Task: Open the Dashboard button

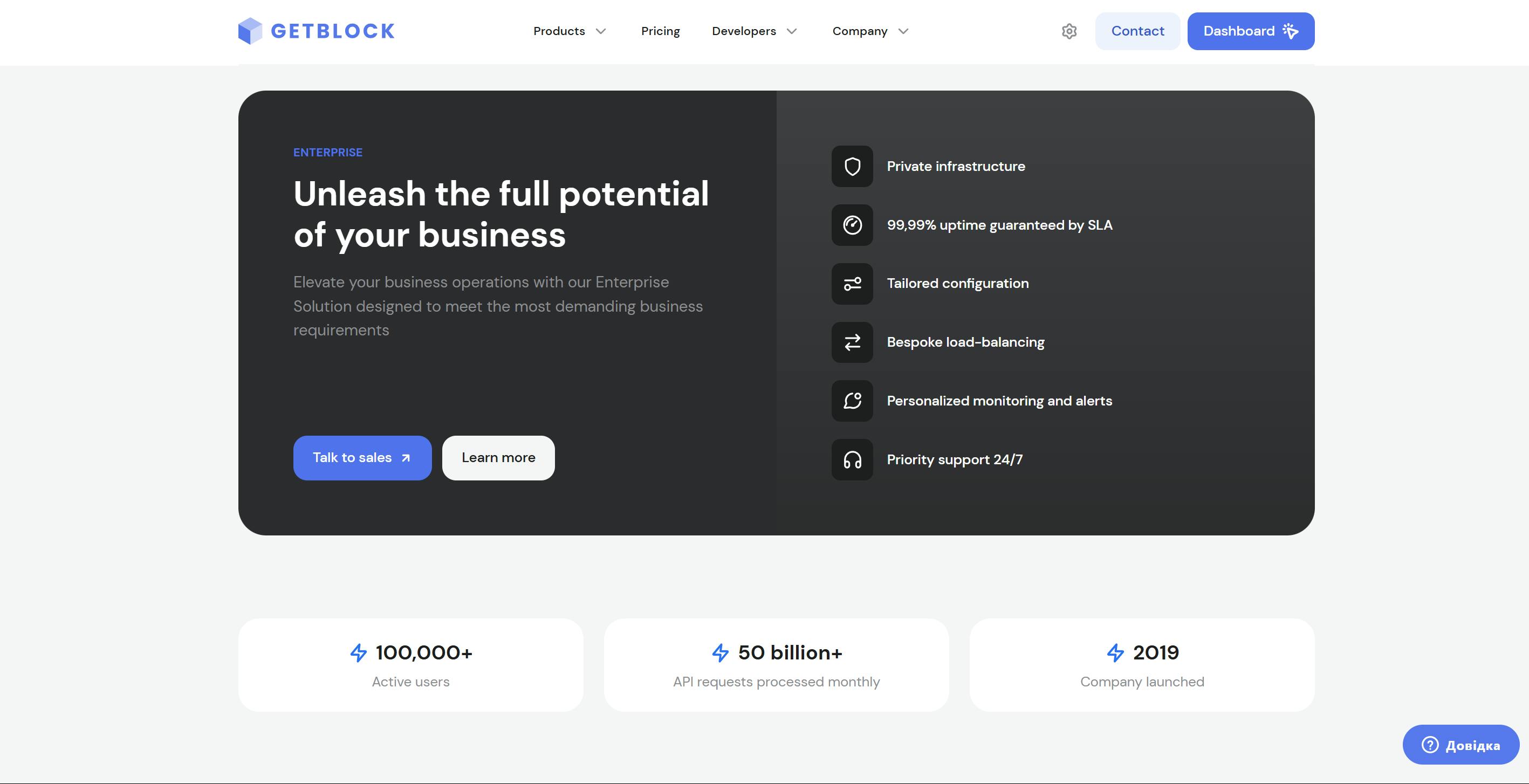Action: [x=1250, y=31]
